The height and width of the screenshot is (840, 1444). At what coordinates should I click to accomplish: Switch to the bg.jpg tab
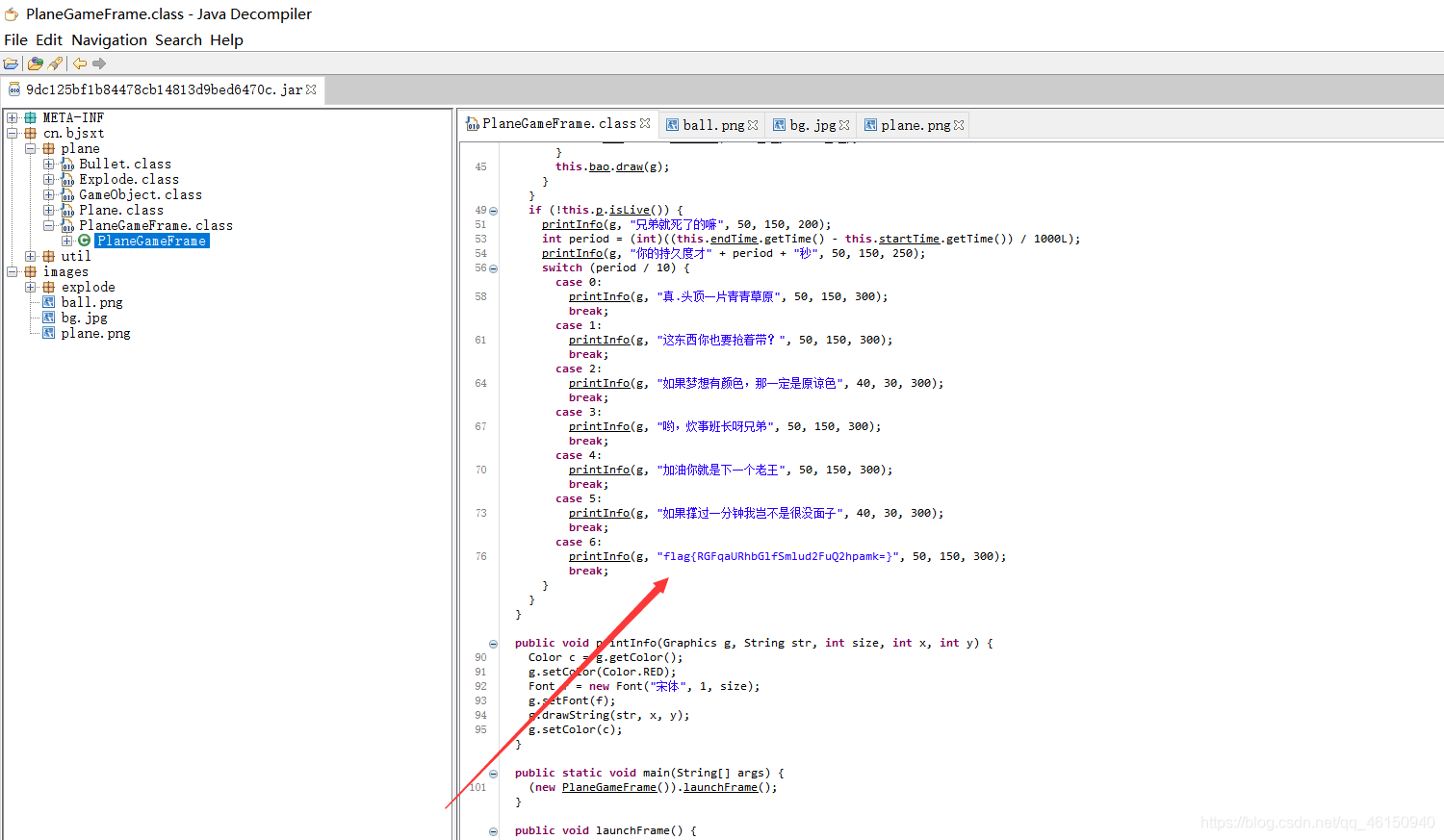(x=812, y=125)
